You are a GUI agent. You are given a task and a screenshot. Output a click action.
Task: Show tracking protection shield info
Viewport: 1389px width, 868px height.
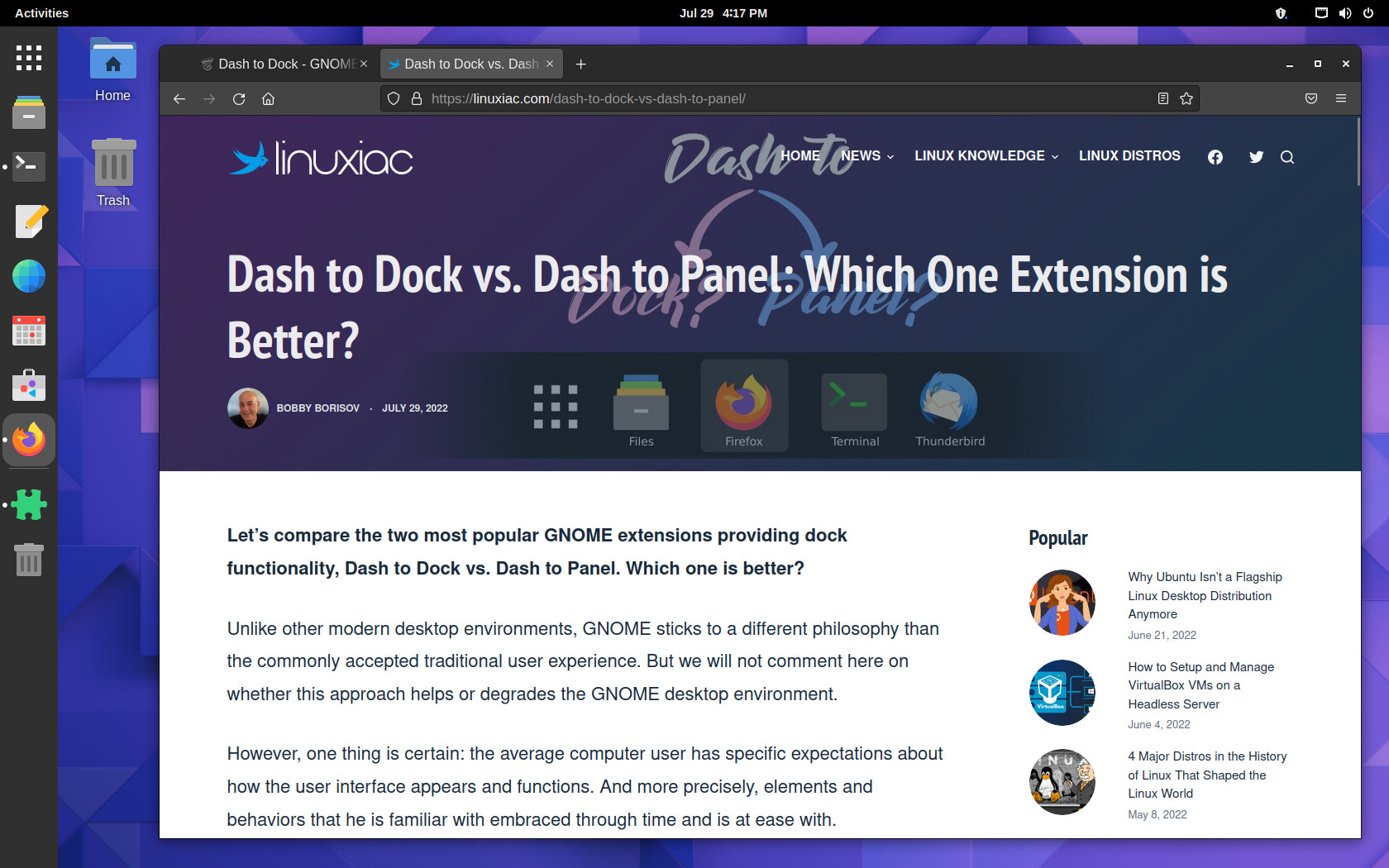[x=394, y=98]
